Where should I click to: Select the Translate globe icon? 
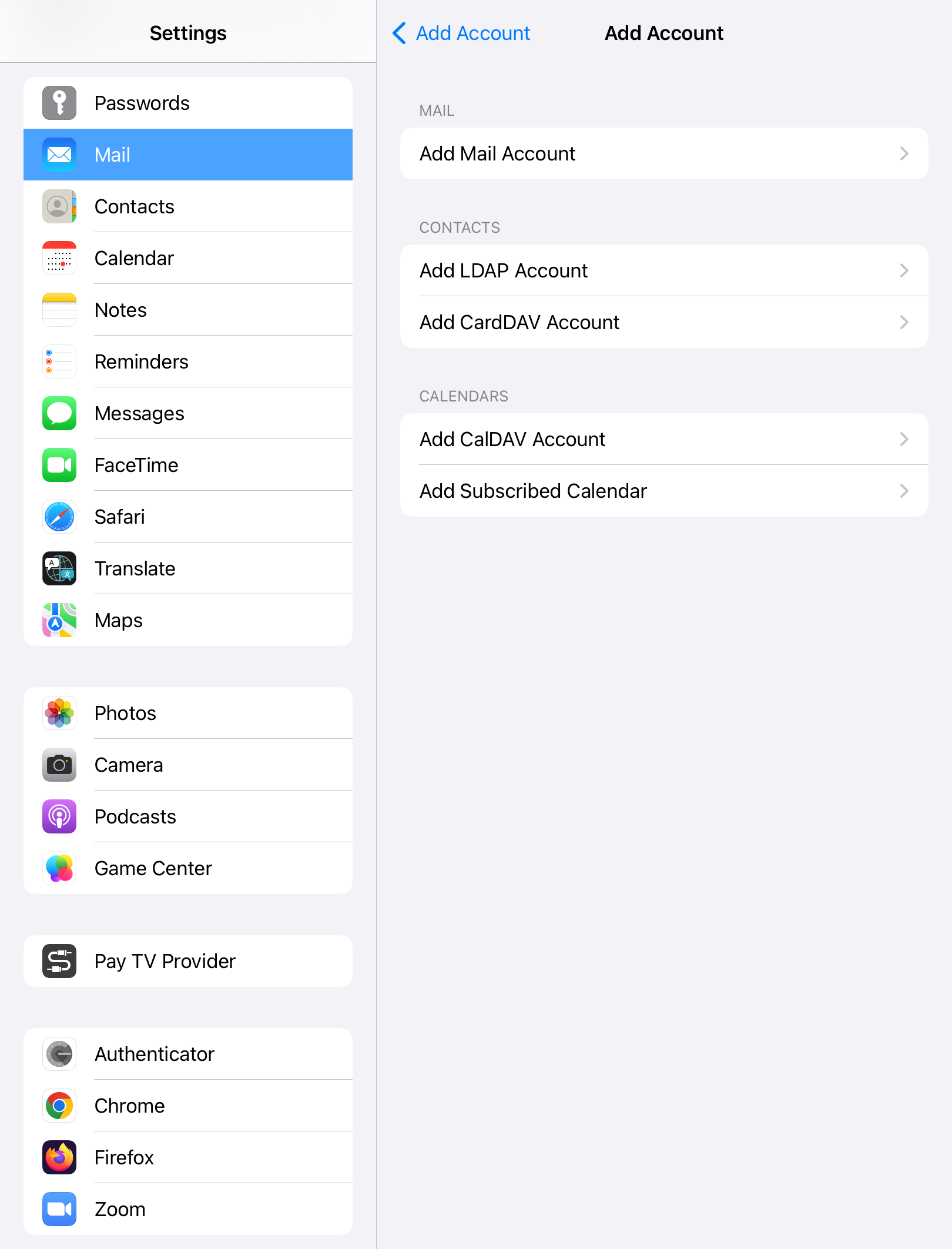[x=59, y=568]
